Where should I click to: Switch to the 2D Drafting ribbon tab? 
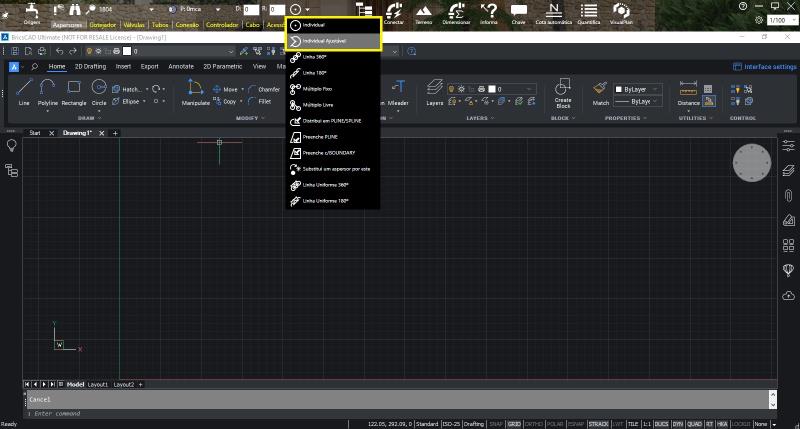pyautogui.click(x=90, y=67)
